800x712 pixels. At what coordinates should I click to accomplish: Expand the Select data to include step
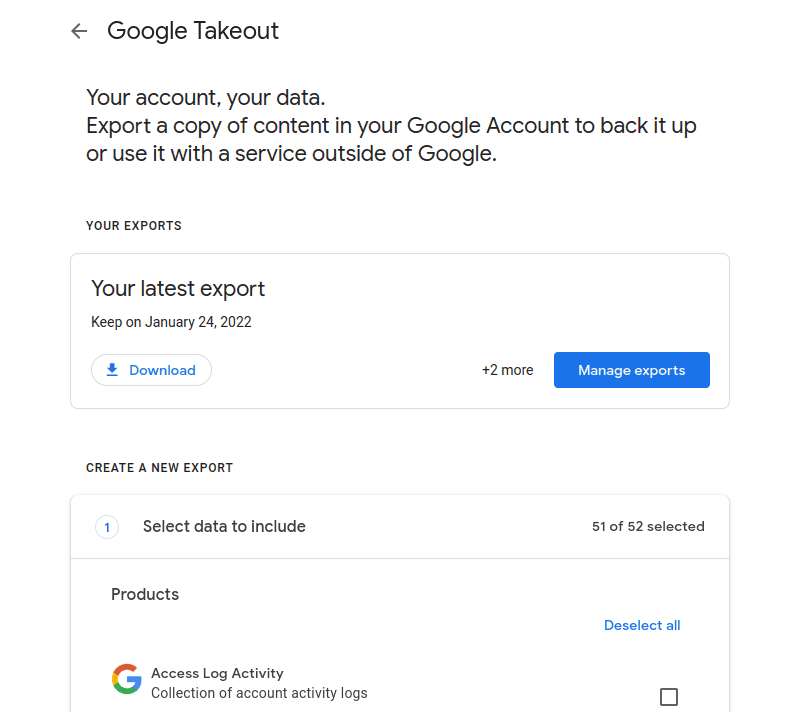pos(400,526)
